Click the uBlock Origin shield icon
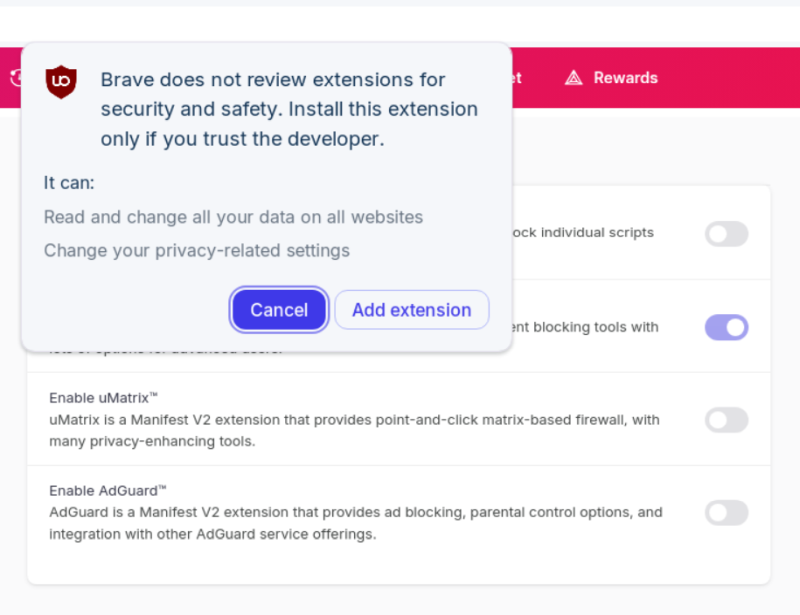This screenshot has height=615, width=800. [x=62, y=82]
